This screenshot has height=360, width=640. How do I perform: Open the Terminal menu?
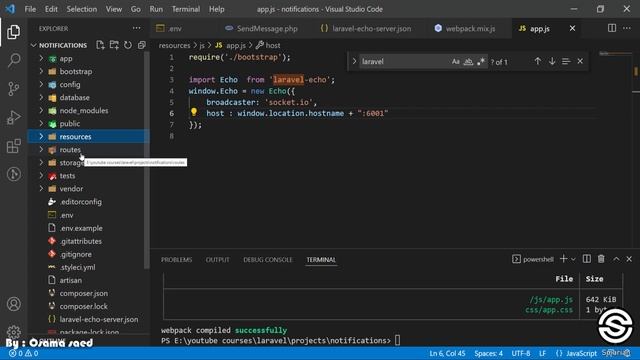(x=186, y=9)
